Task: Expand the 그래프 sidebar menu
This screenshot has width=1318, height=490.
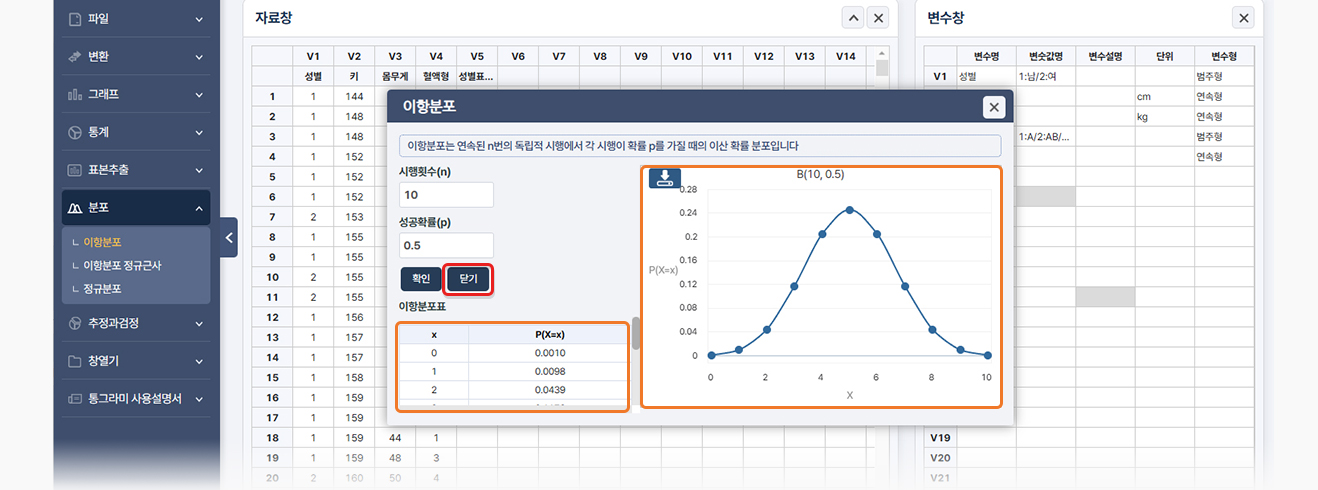Action: [135, 95]
